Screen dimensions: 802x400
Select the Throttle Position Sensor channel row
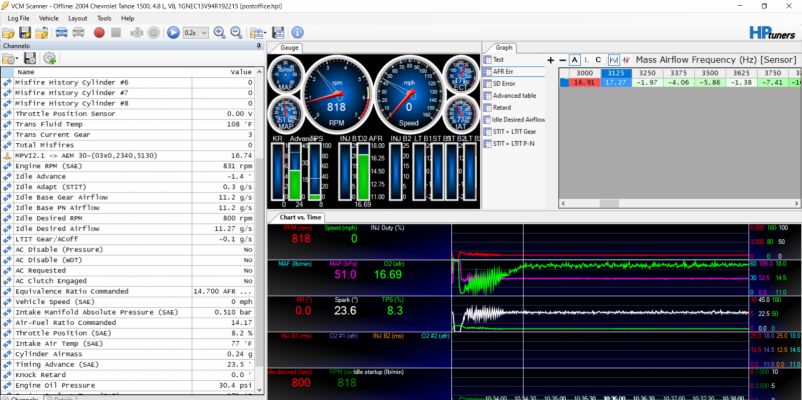pos(128,114)
